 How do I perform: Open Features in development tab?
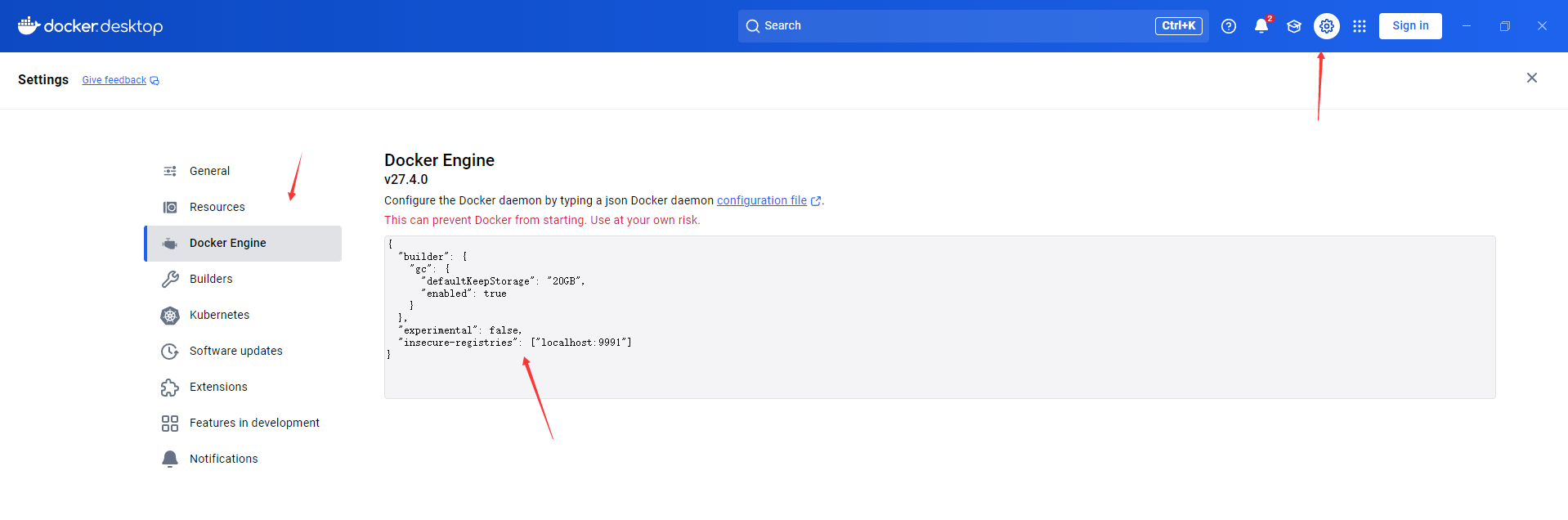click(243, 423)
